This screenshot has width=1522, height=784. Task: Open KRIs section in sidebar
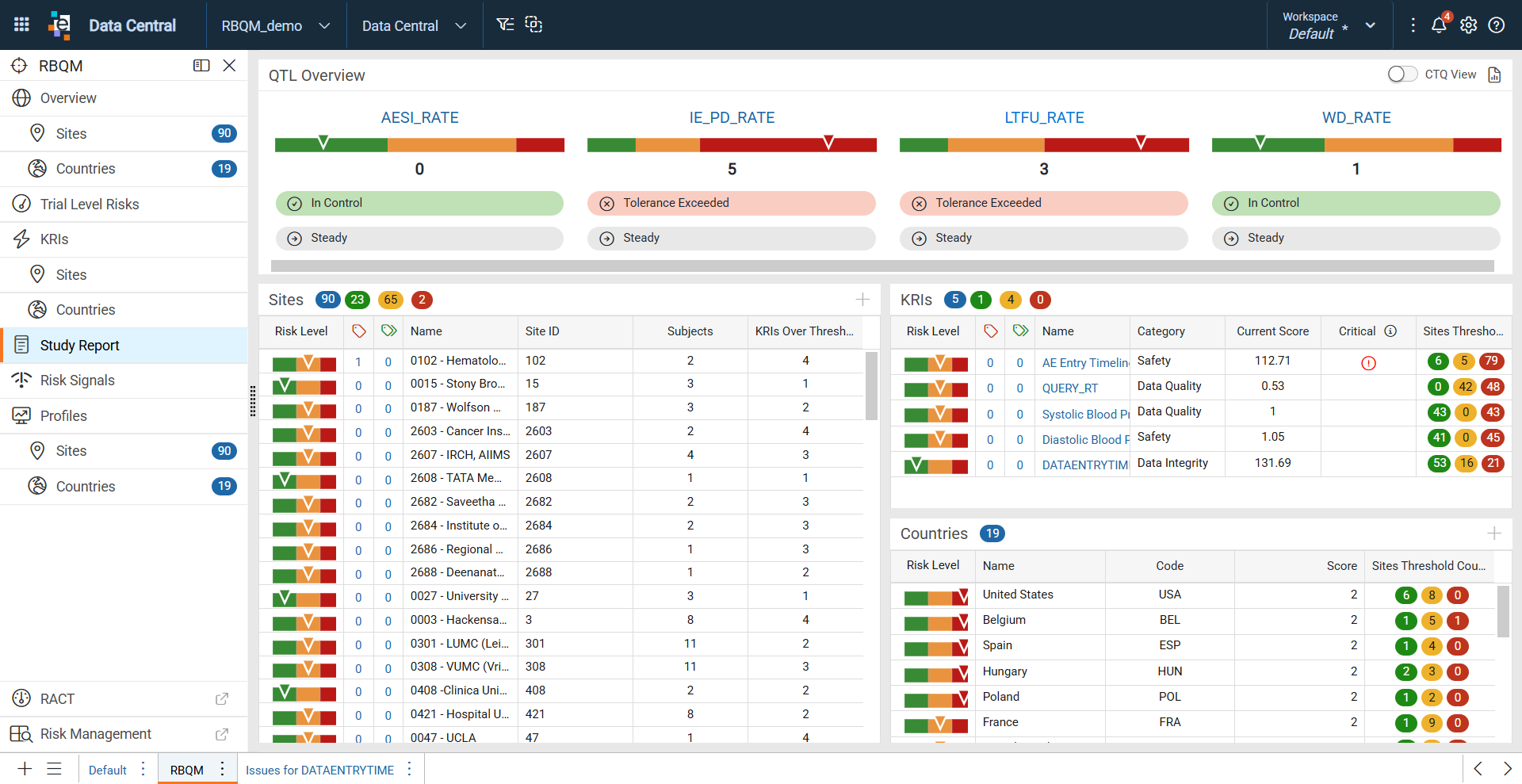click(x=124, y=239)
